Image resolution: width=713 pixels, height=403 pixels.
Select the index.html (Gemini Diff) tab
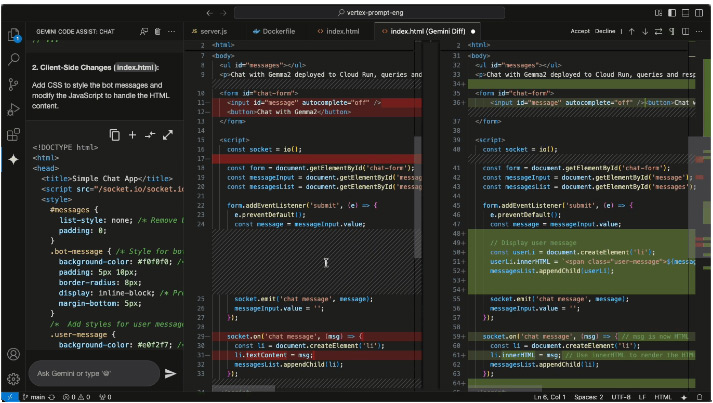[428, 31]
